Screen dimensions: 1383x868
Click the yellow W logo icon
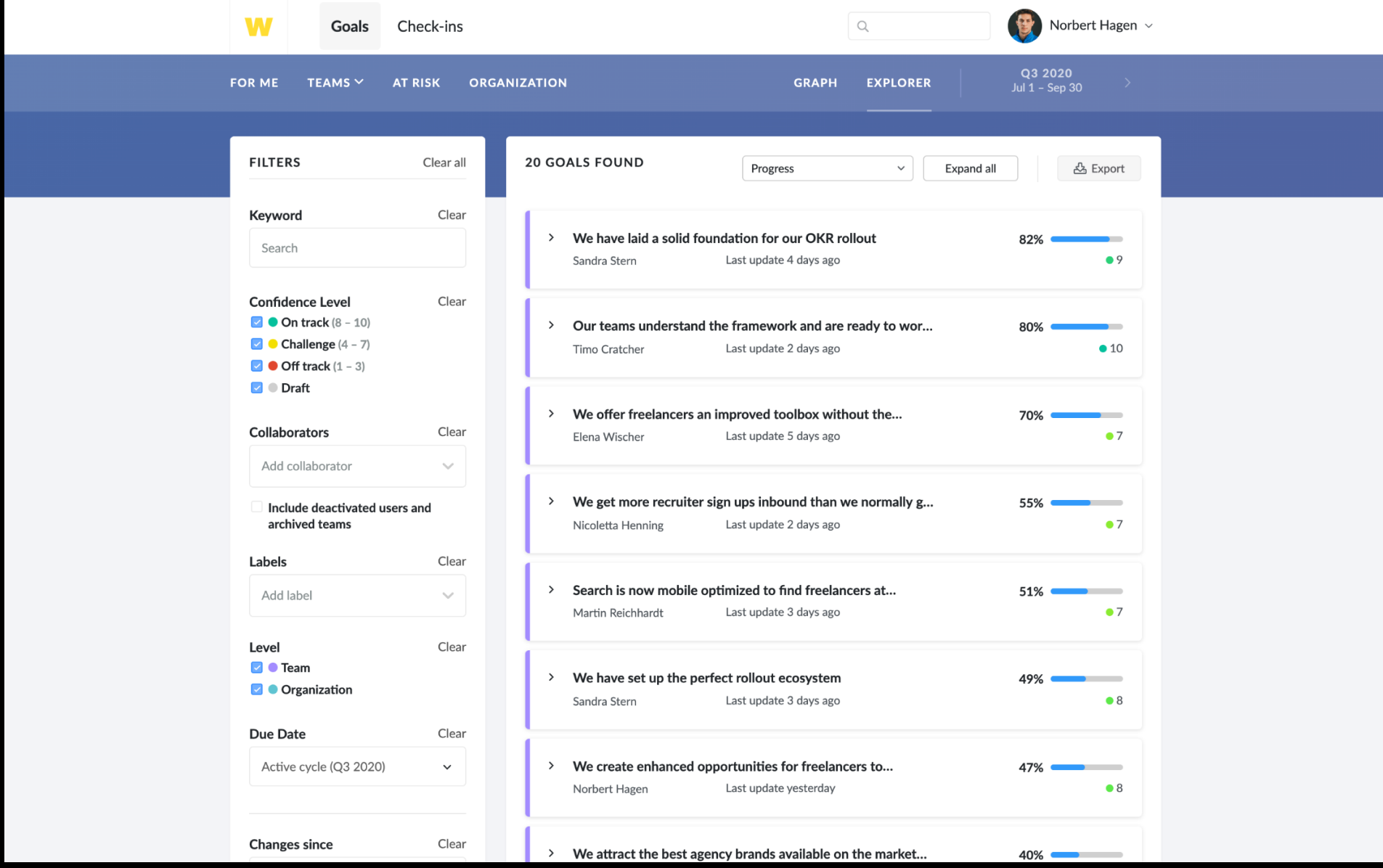pos(258,26)
